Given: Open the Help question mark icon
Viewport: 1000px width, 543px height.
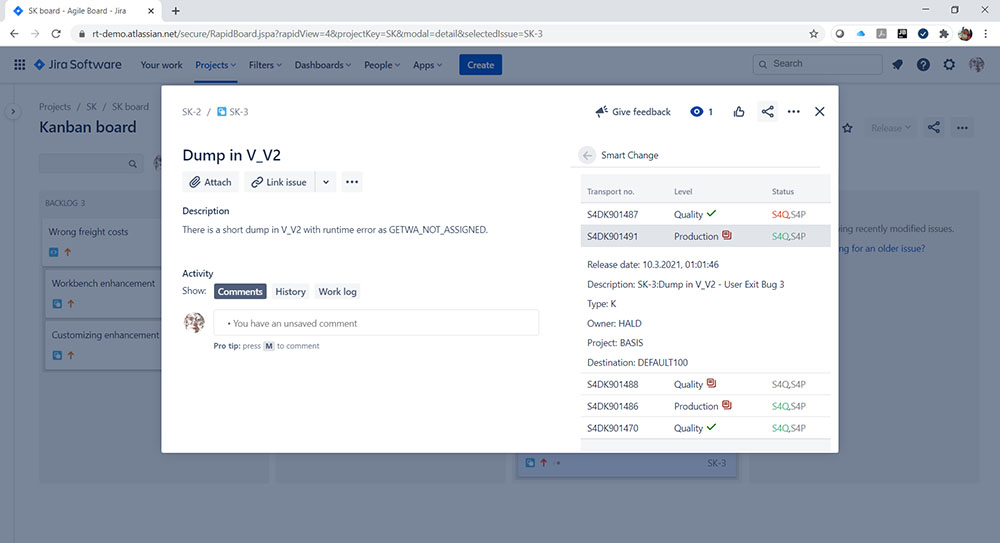Looking at the screenshot, I should [x=923, y=64].
